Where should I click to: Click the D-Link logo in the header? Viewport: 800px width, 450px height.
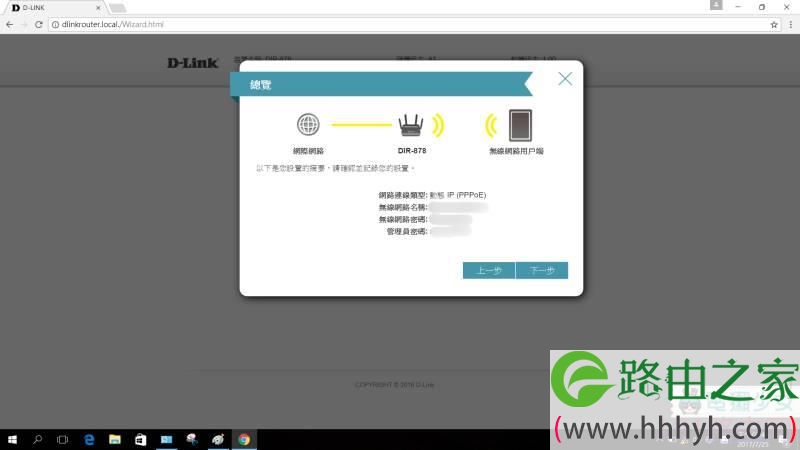click(x=192, y=63)
